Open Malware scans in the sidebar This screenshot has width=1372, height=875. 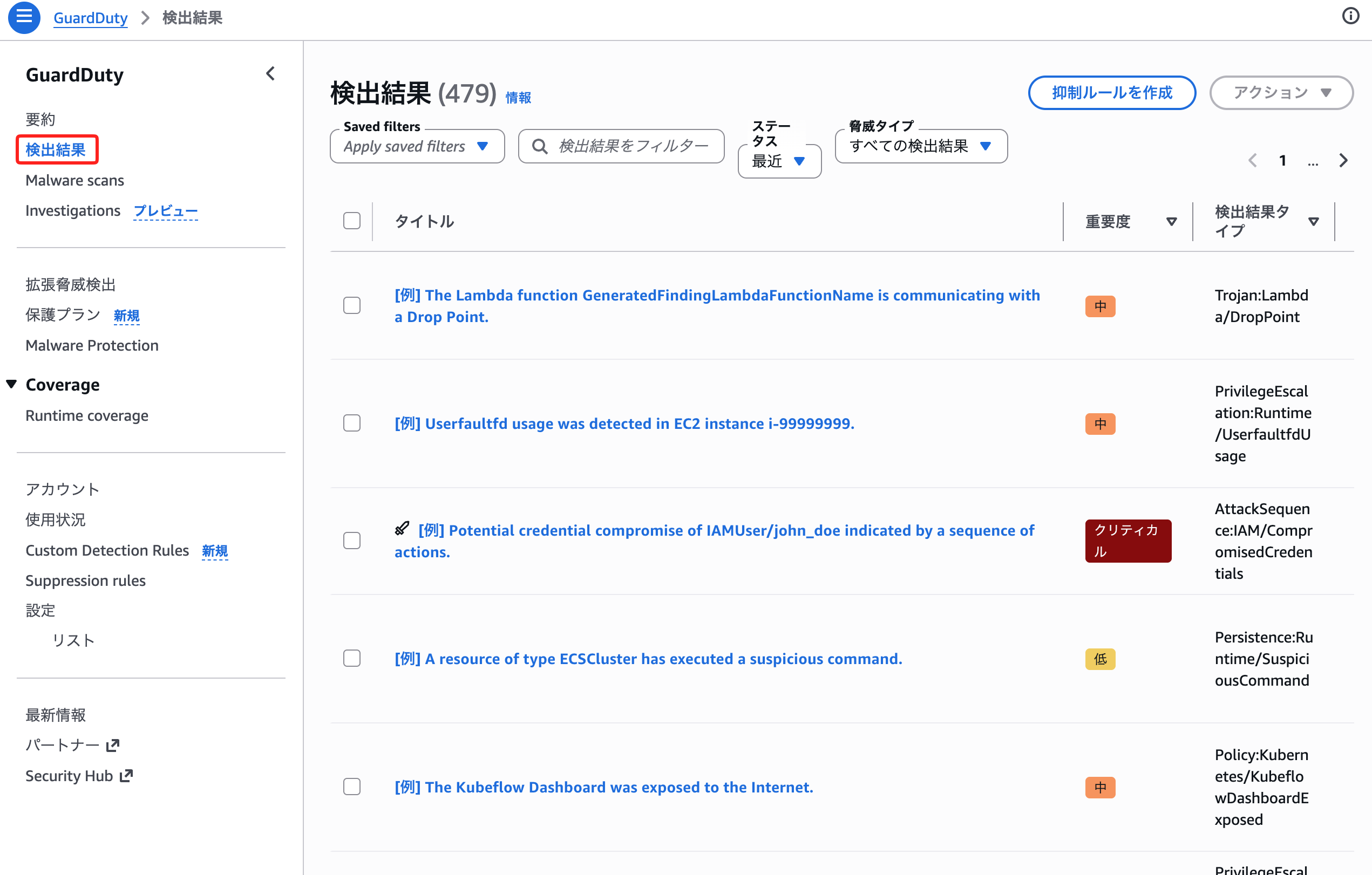click(x=74, y=180)
